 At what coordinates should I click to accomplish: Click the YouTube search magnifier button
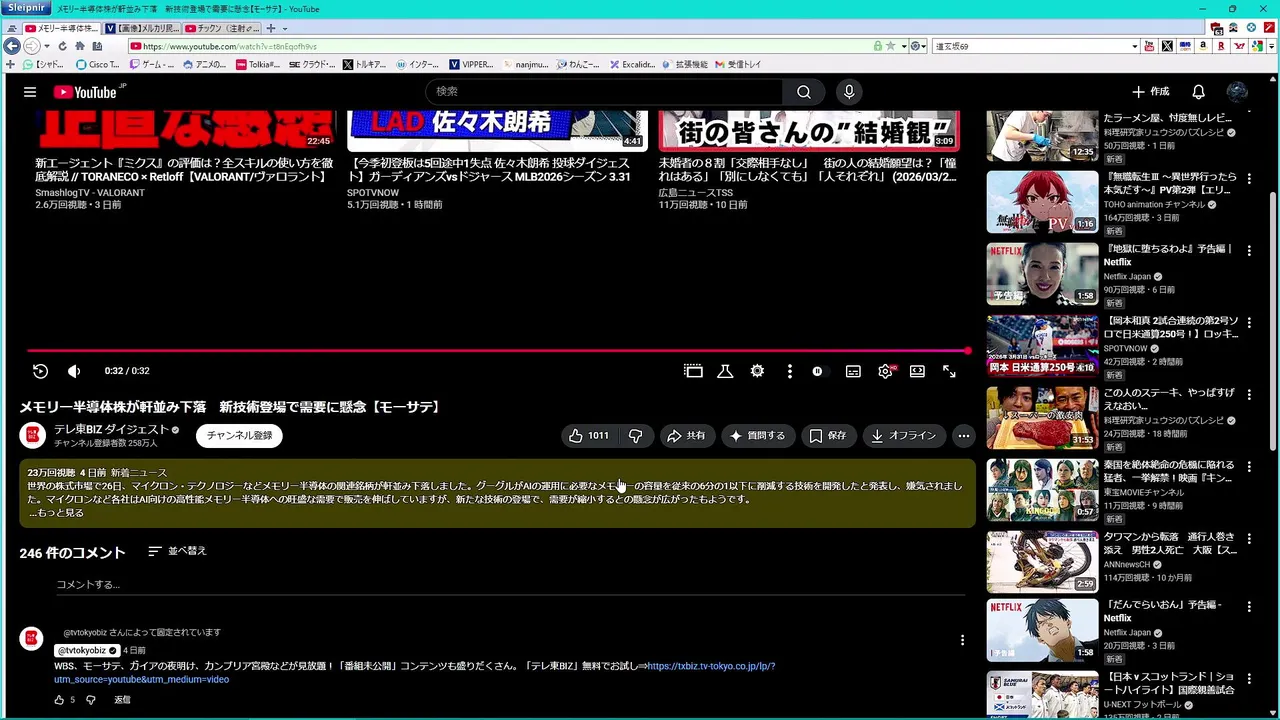804,92
